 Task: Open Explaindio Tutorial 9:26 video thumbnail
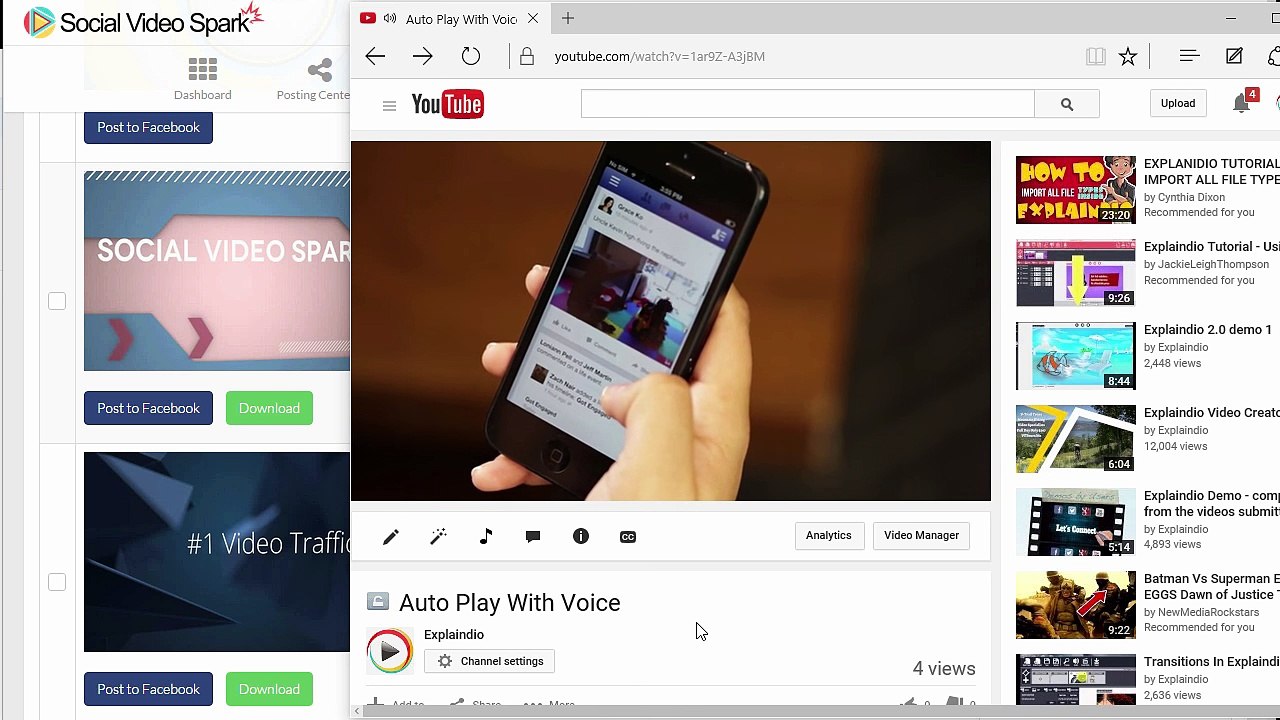pos(1076,272)
